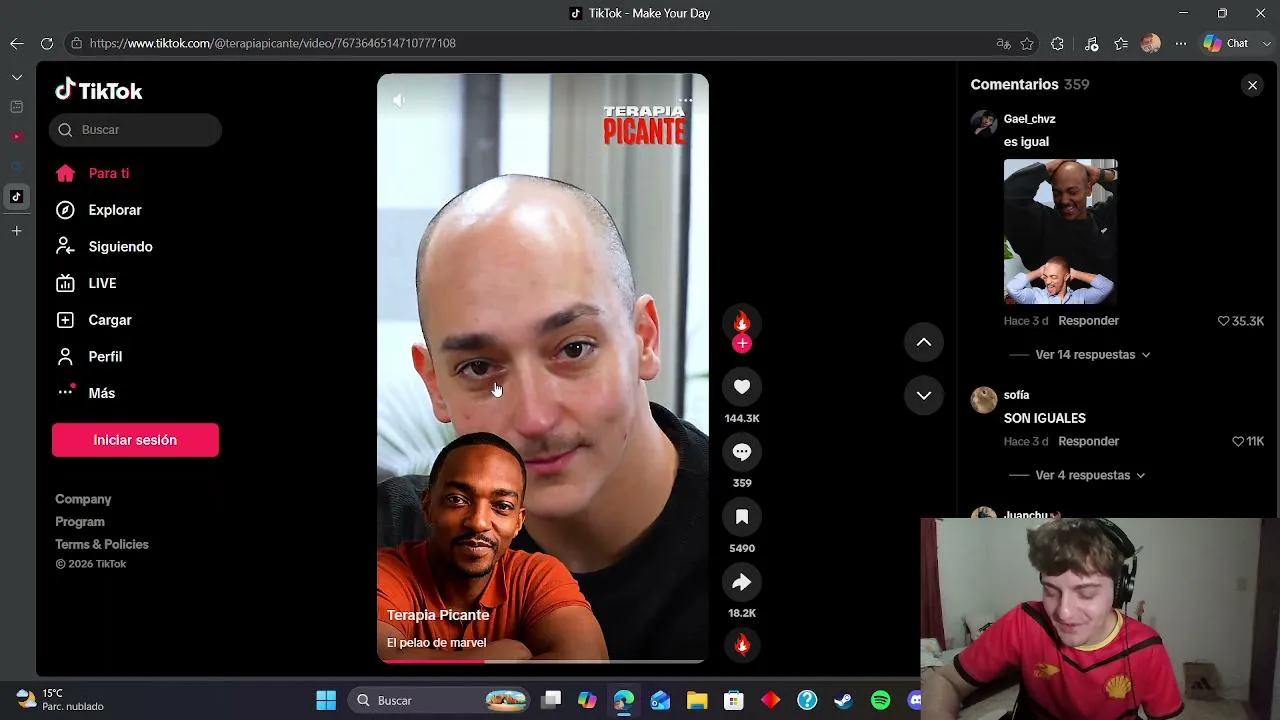1280x720 pixels.
Task: Save the video with the bookmark icon
Action: click(742, 517)
